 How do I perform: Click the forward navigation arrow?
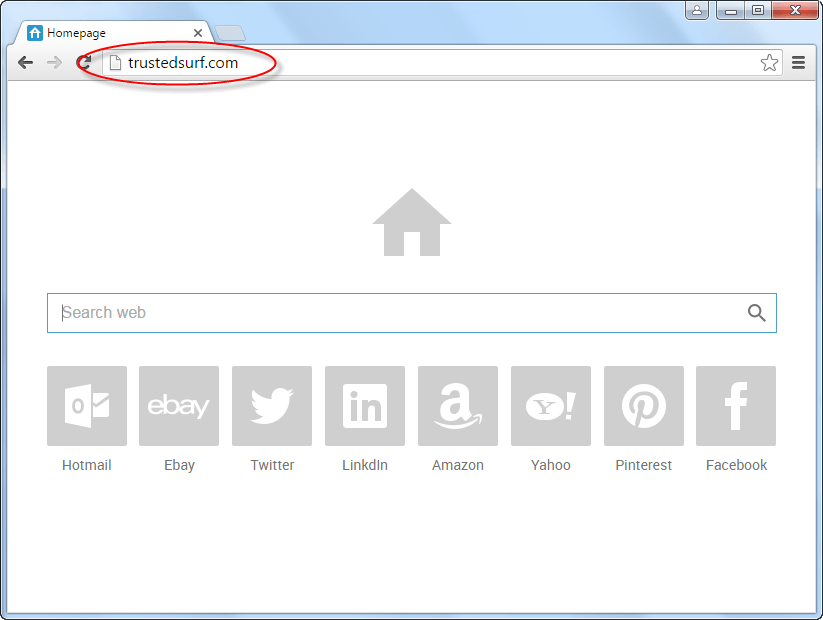[x=54, y=63]
